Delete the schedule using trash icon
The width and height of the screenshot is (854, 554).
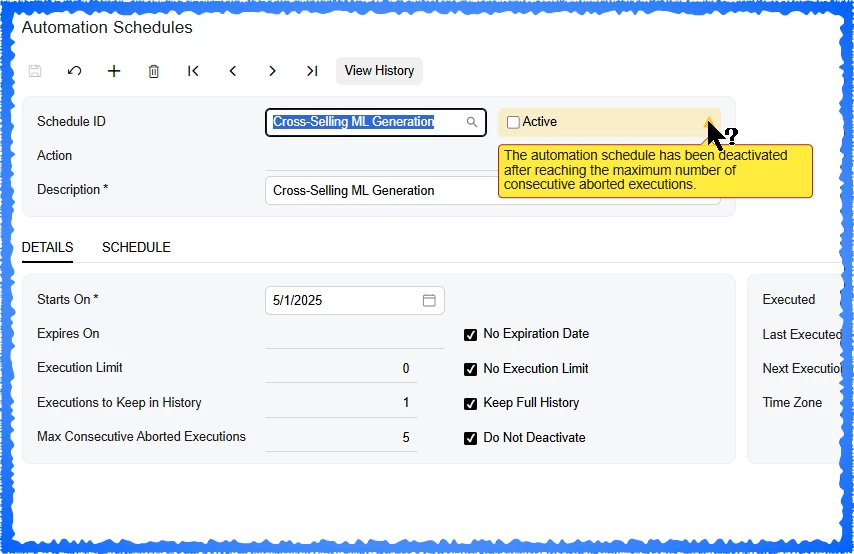pos(154,71)
